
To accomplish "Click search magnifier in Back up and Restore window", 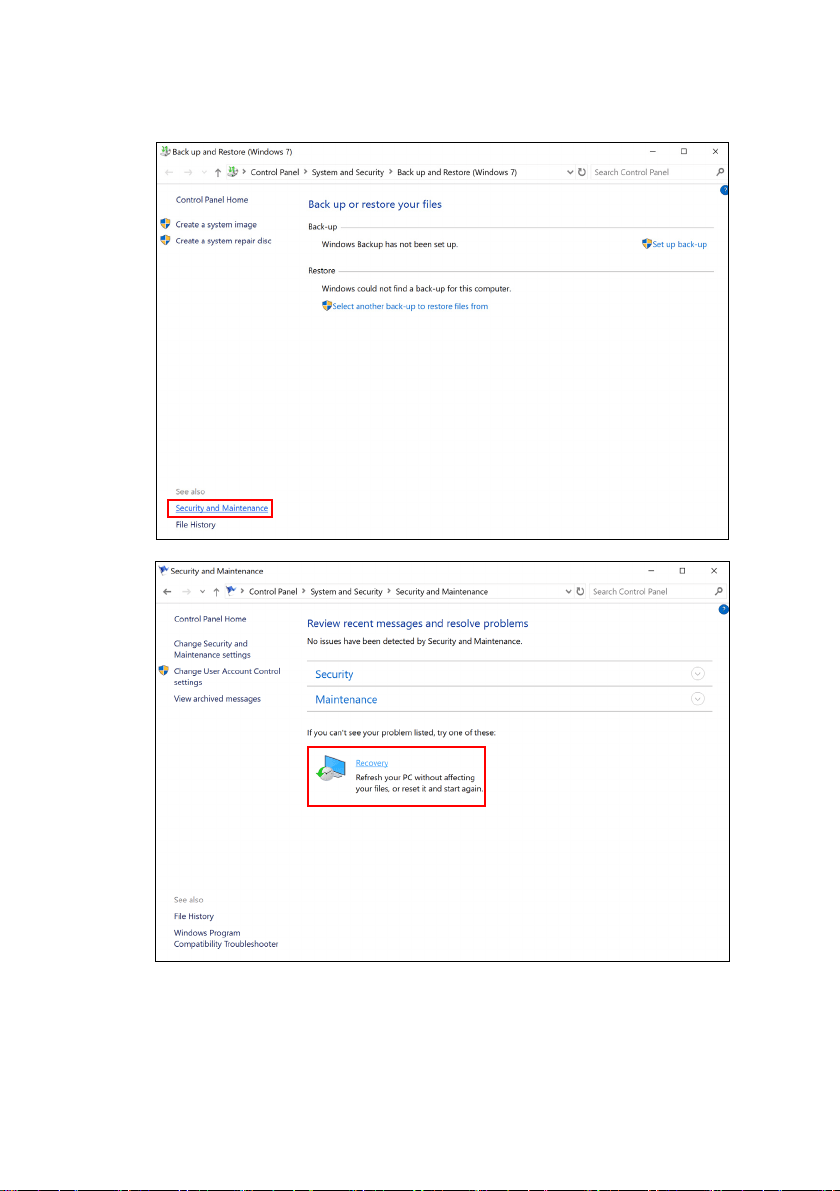I will click(720, 172).
